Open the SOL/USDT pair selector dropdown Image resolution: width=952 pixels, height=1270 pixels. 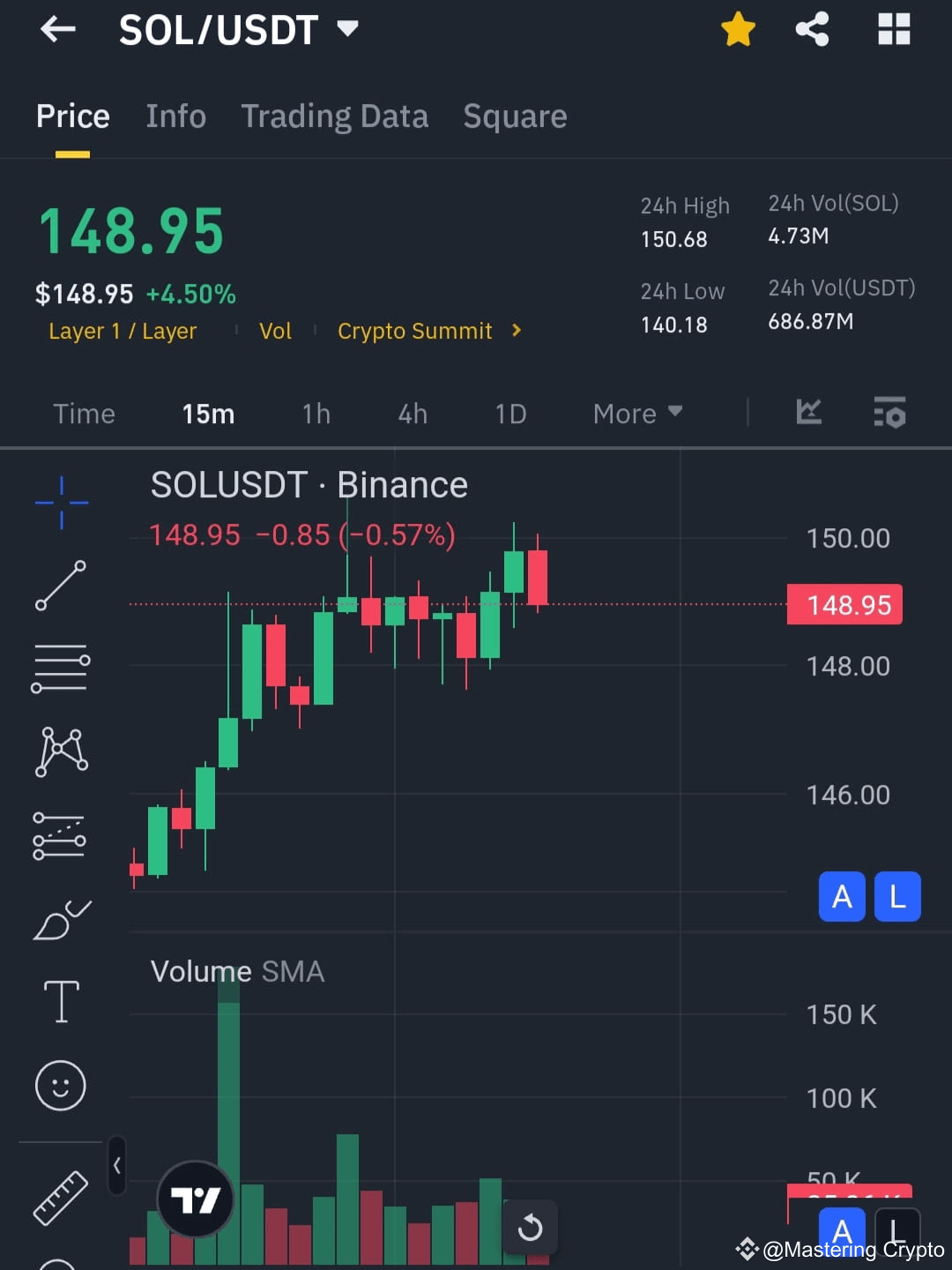tap(346, 28)
